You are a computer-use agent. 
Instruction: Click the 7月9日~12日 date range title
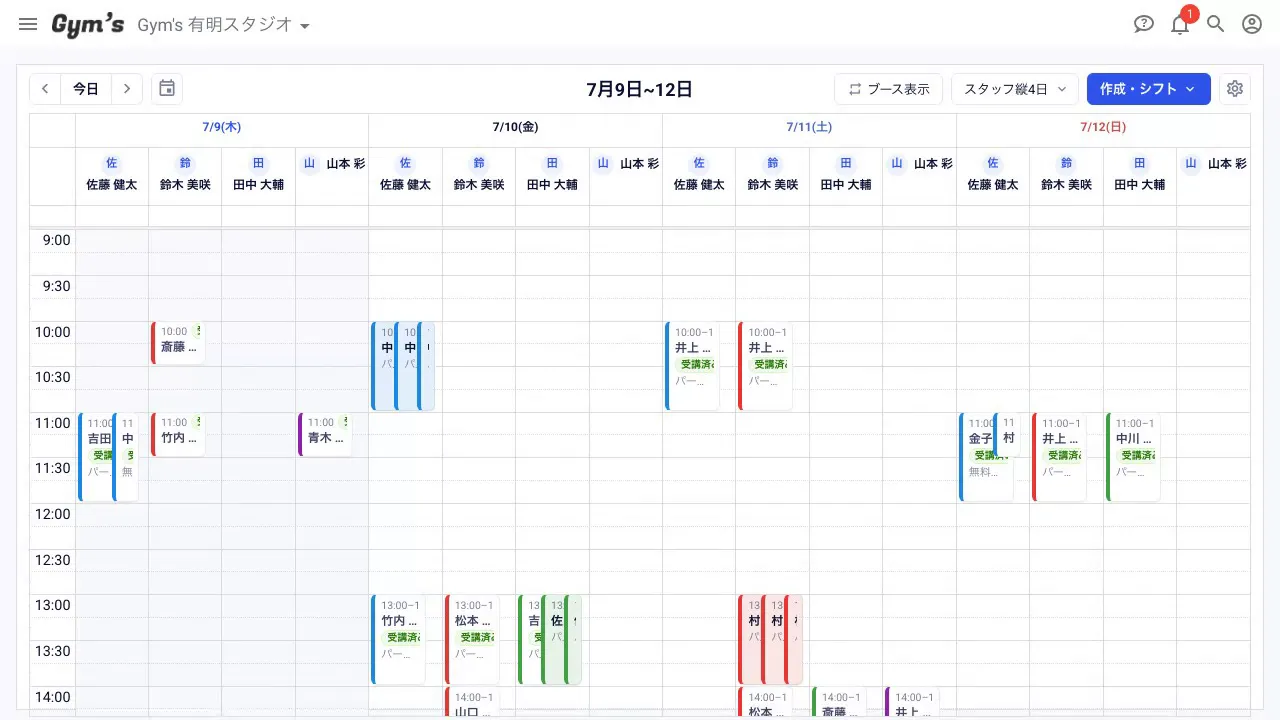coord(640,89)
